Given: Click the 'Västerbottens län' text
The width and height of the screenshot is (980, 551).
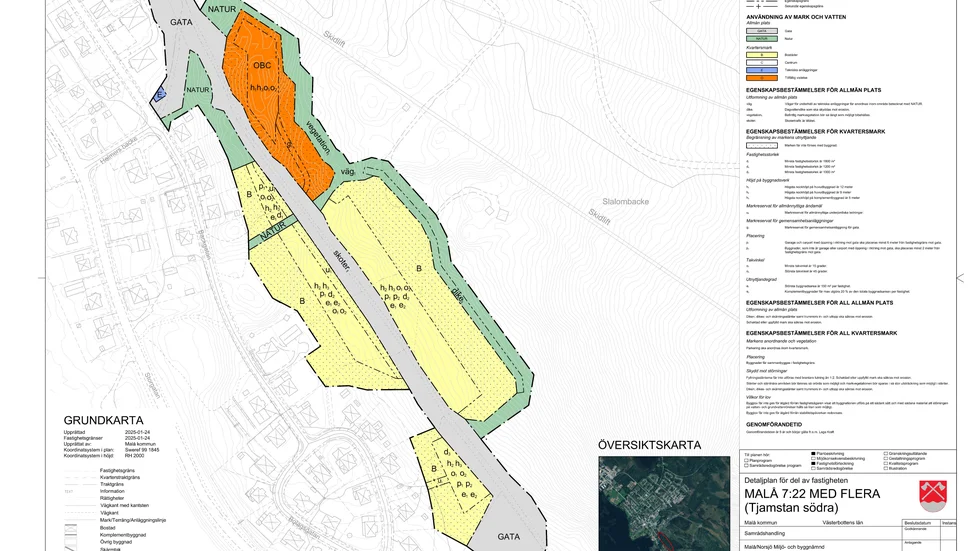Looking at the screenshot, I should (843, 523).
